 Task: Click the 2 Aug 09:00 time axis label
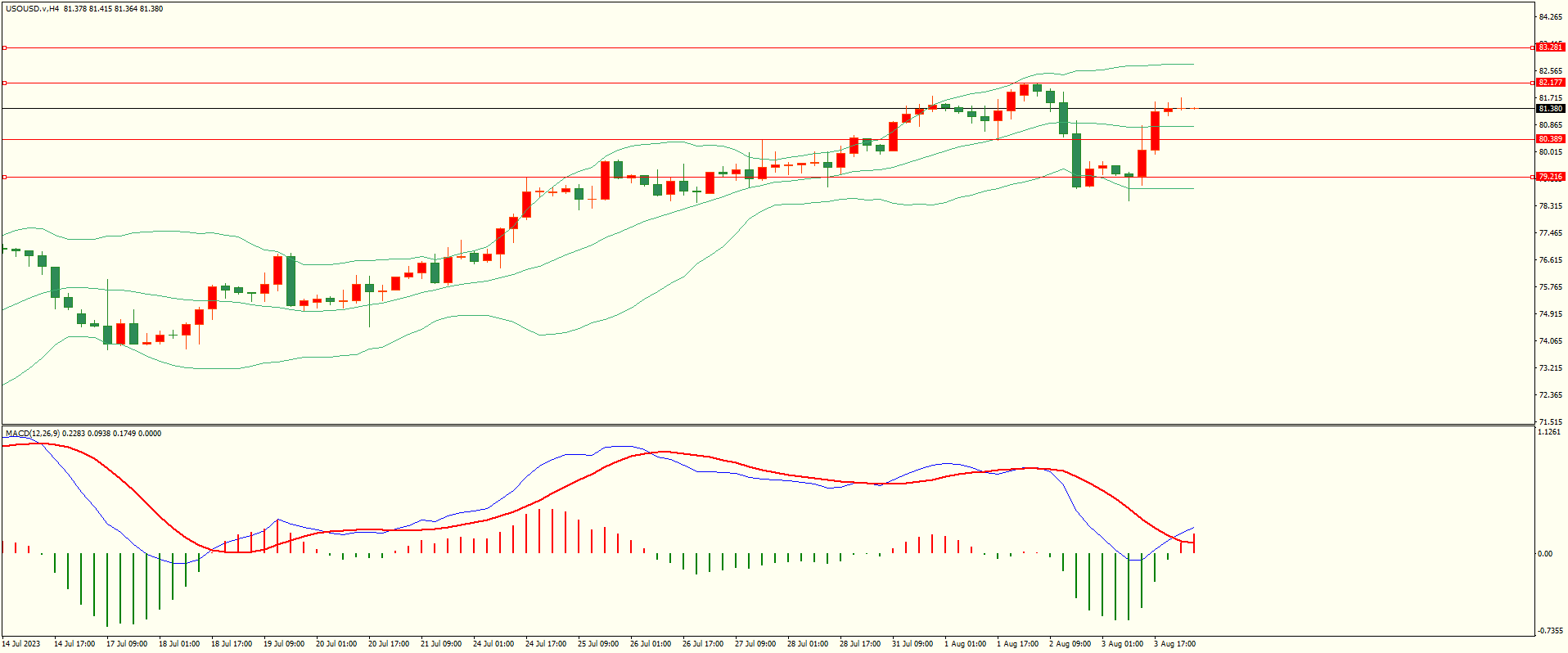[1070, 644]
